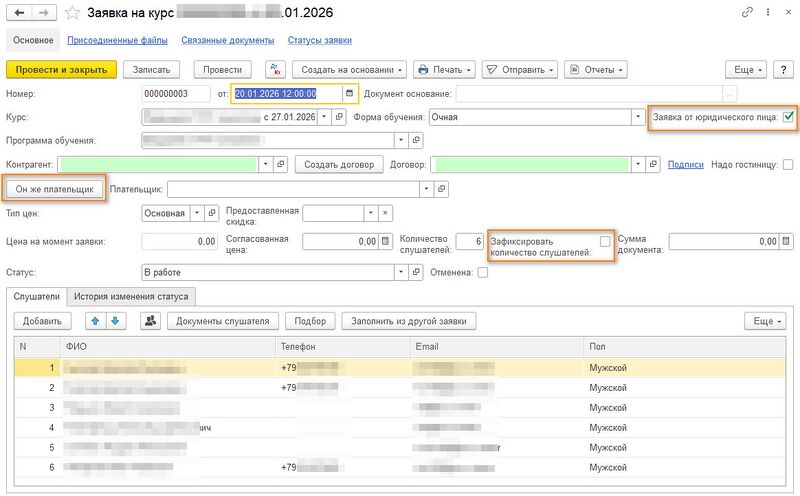Open calendar picker next to date field
This screenshot has width=800, height=496.
349,94
